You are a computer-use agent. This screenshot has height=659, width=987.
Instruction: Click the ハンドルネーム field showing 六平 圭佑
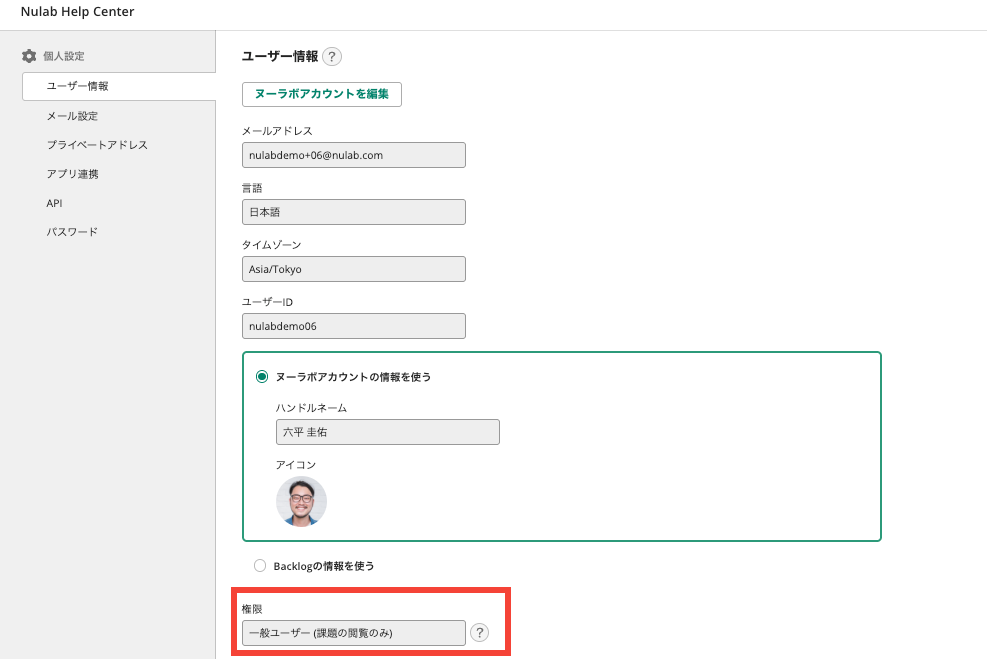[x=388, y=432]
